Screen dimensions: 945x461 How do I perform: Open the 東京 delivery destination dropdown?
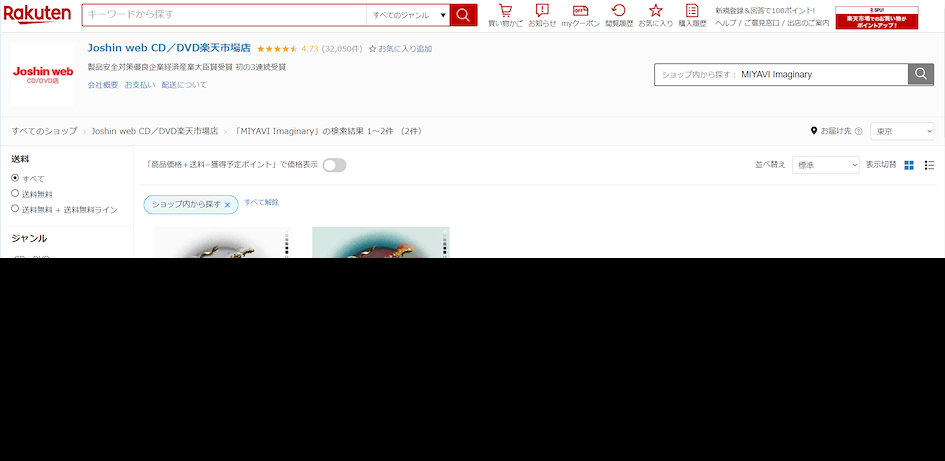[902, 131]
